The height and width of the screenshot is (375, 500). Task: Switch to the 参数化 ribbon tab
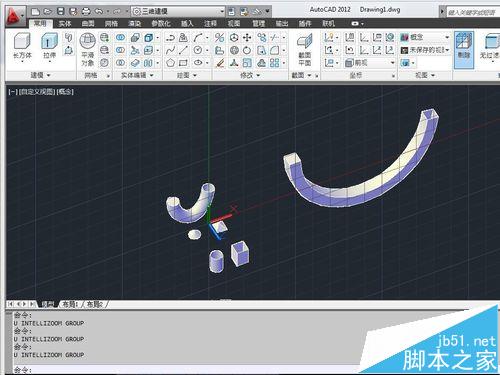[x=161, y=23]
